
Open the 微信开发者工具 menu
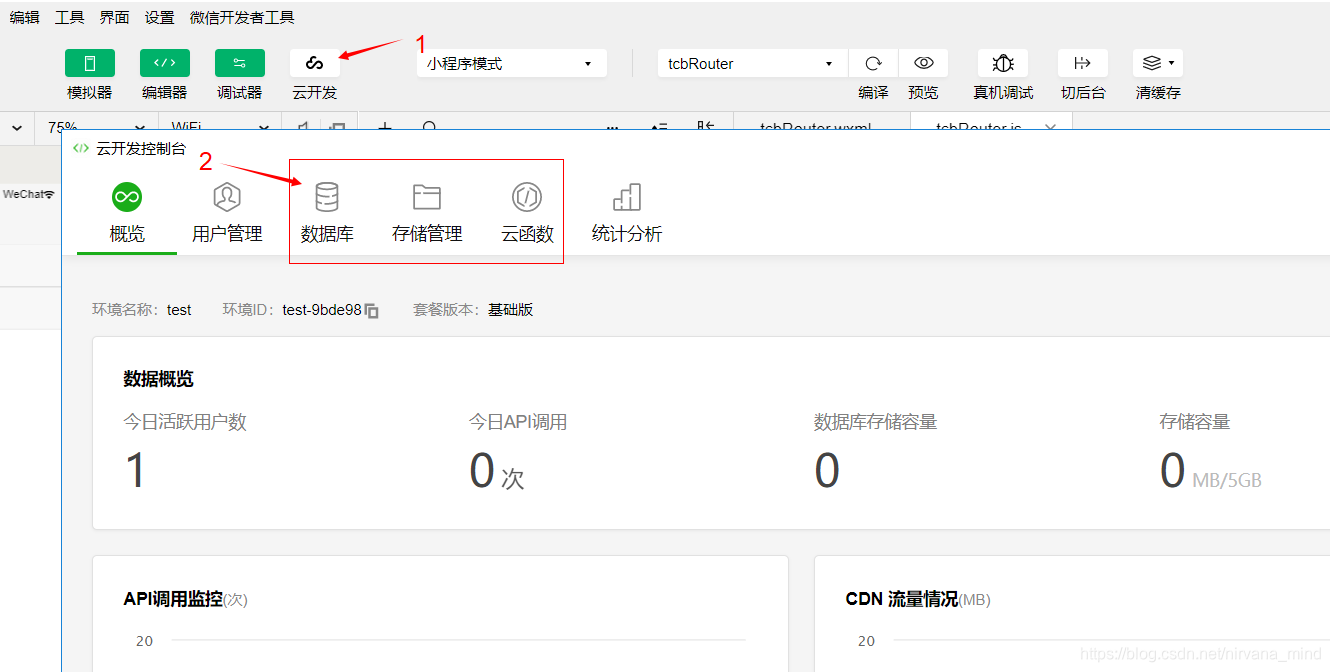pyautogui.click(x=242, y=17)
